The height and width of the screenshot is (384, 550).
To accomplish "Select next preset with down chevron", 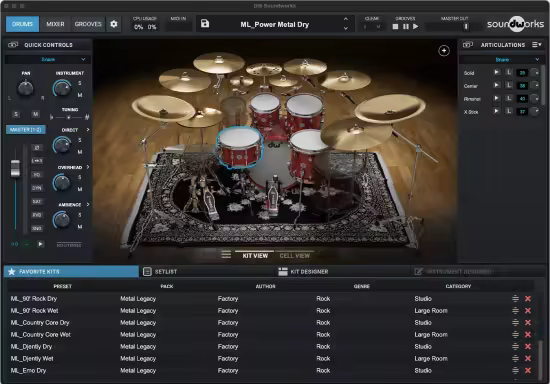I will (346, 28).
